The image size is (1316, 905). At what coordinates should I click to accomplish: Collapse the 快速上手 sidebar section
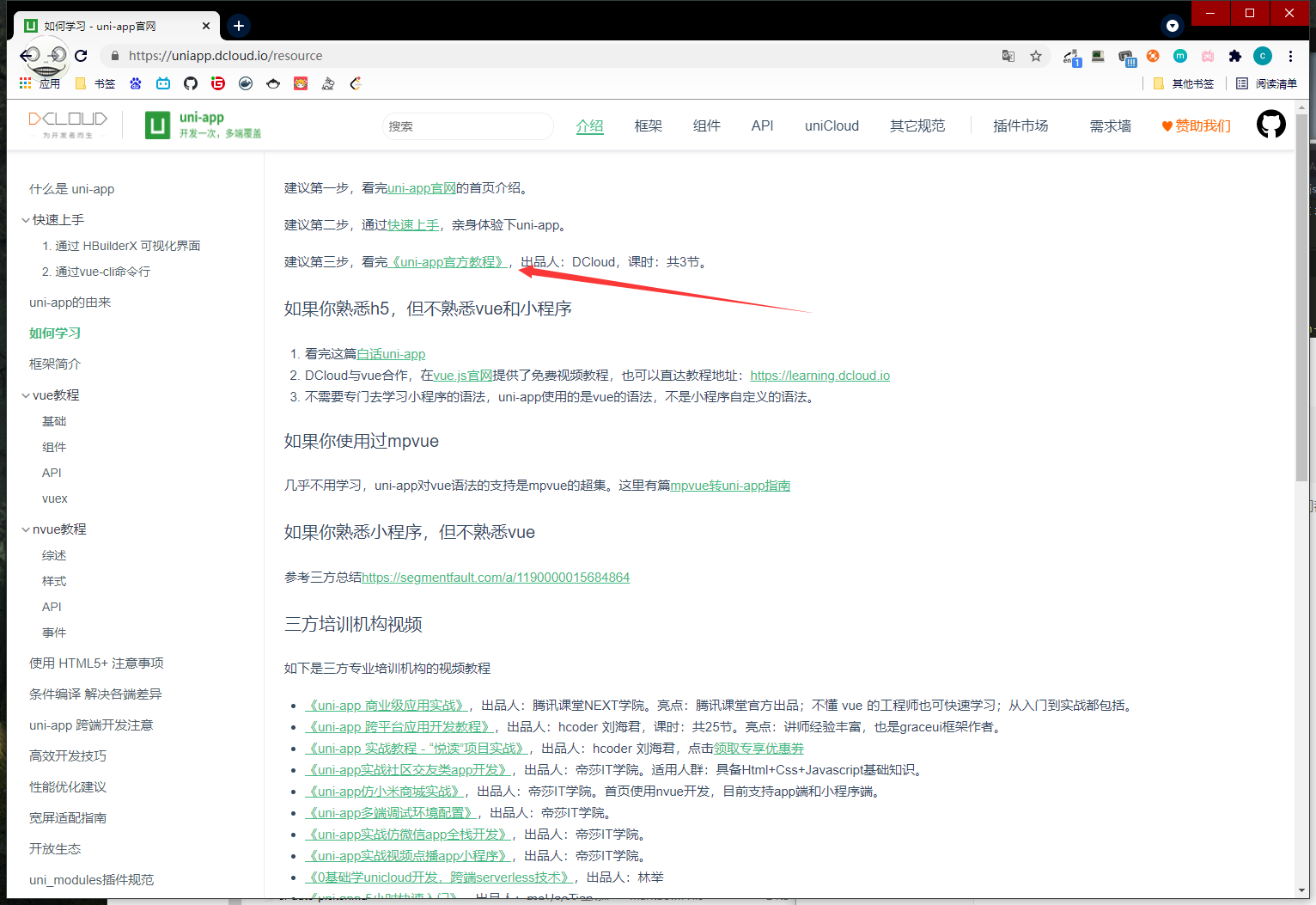pos(25,219)
